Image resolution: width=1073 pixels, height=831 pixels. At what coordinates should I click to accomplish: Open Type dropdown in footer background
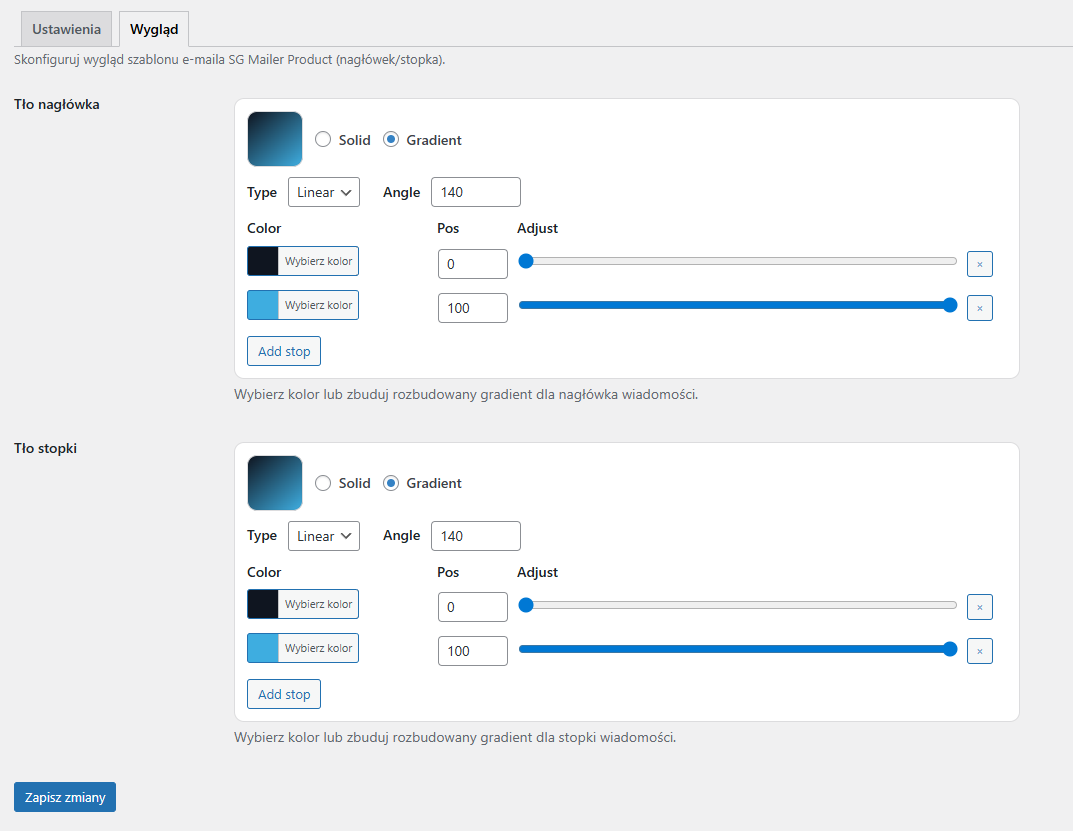[x=323, y=536]
